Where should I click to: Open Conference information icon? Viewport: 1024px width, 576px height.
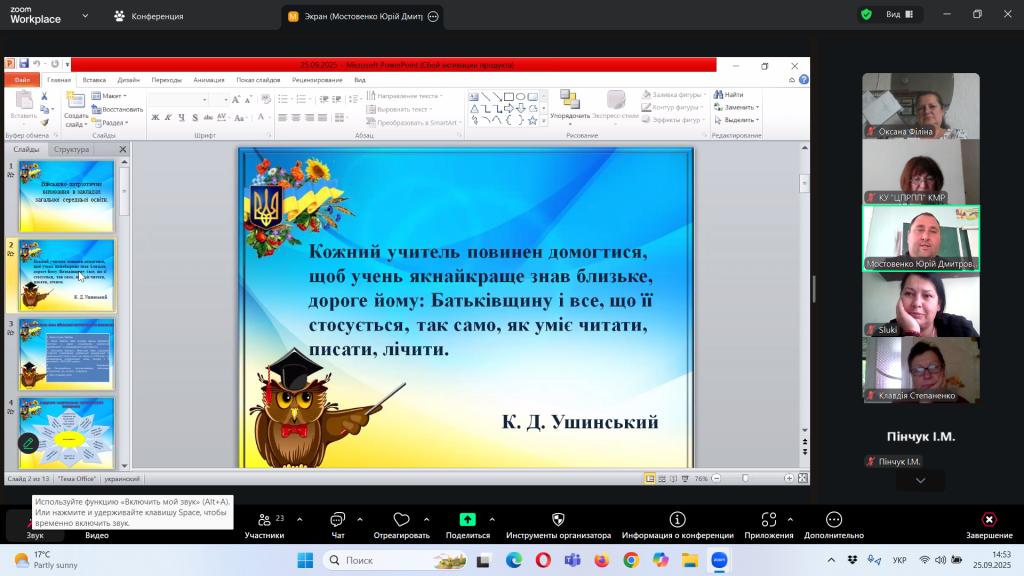point(677,520)
